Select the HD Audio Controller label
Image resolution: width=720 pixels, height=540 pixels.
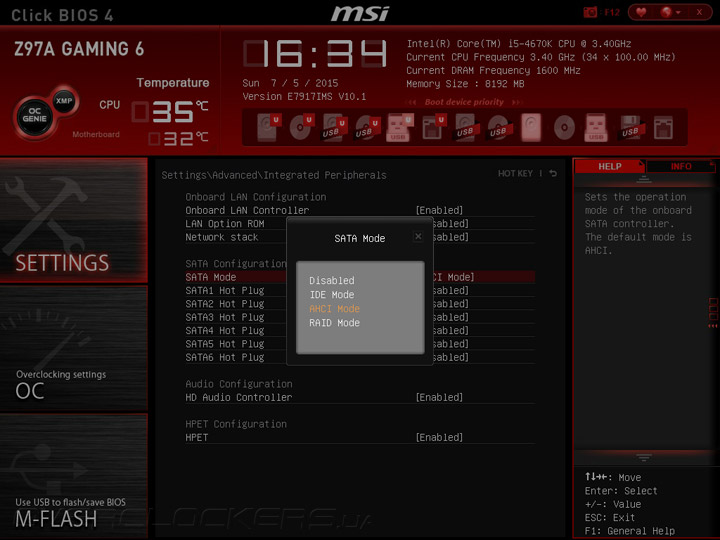point(239,397)
